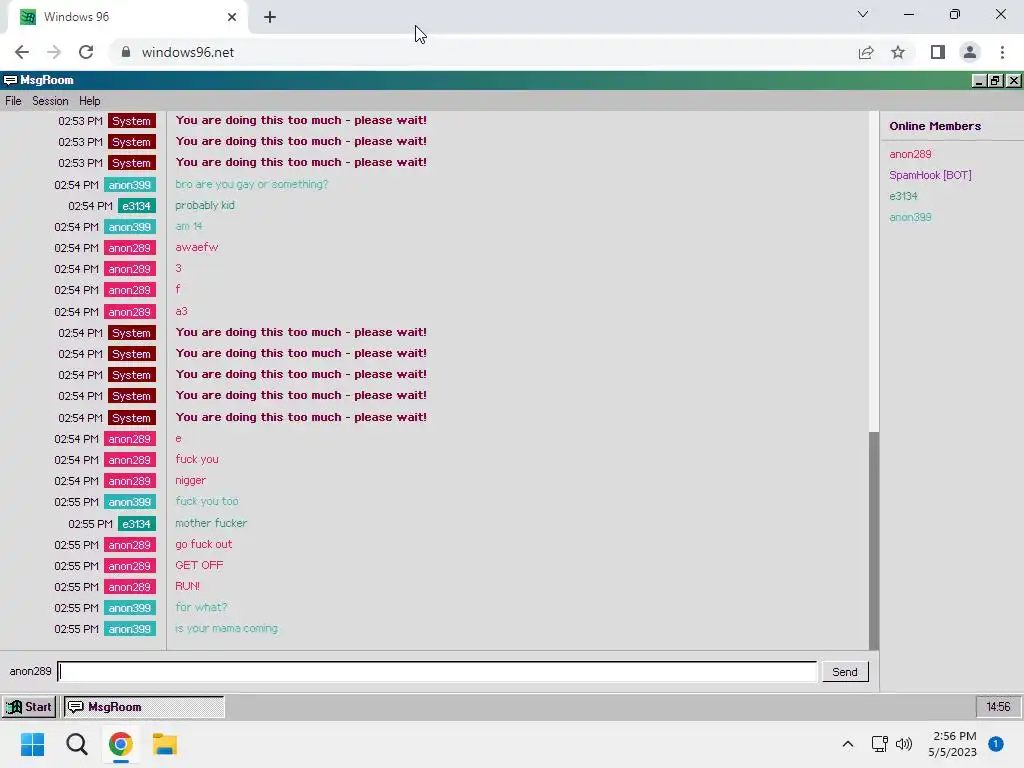The width and height of the screenshot is (1024, 768).
Task: Click the windows96.net address bar
Action: (x=483, y=52)
